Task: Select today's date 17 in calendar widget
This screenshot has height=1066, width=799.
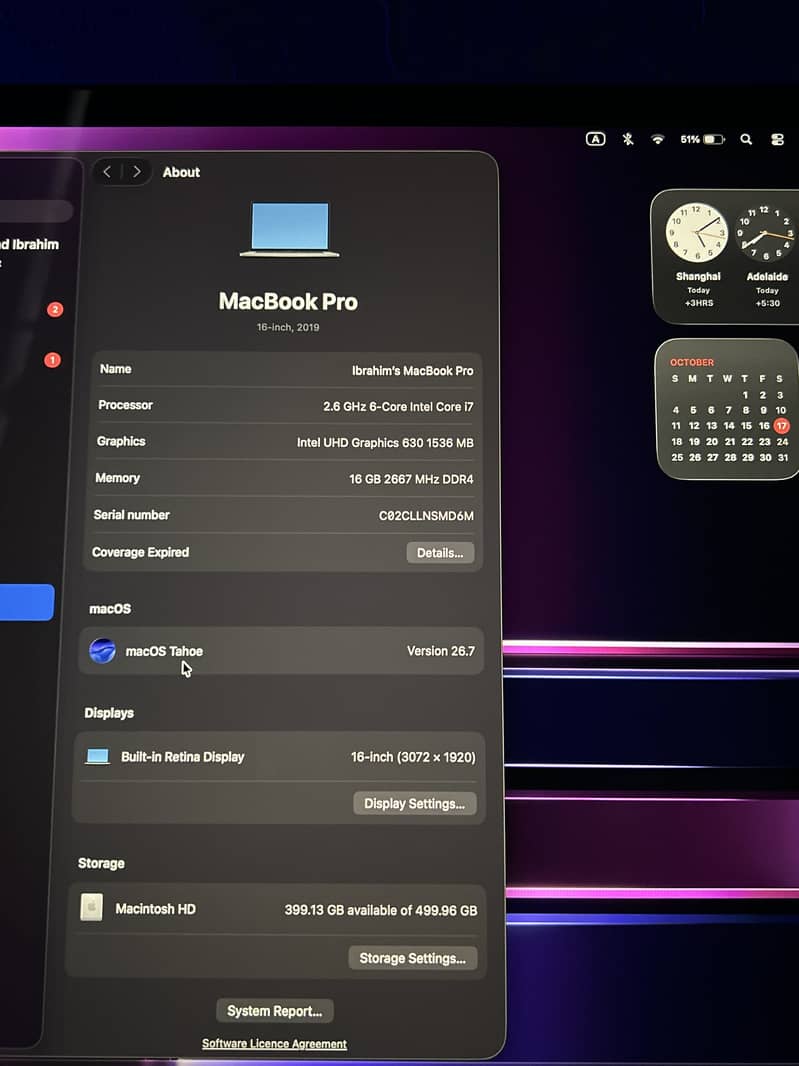Action: [781, 426]
